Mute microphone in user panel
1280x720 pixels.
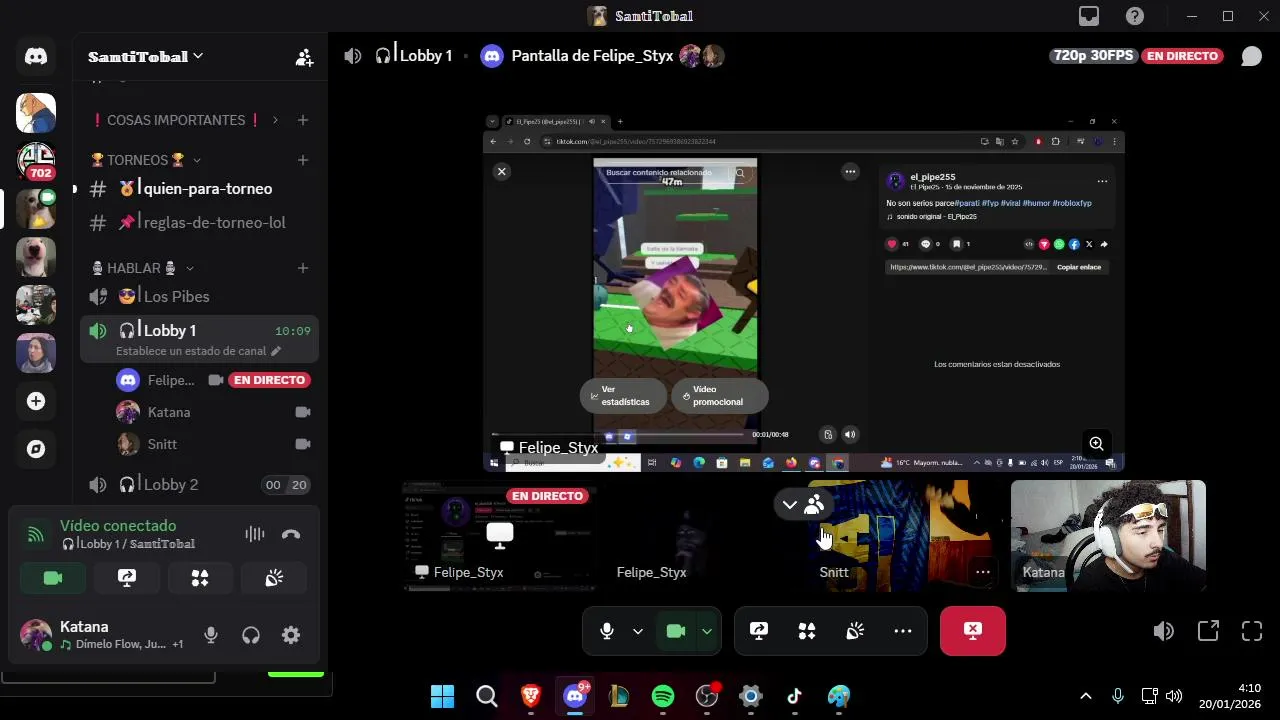[211, 635]
